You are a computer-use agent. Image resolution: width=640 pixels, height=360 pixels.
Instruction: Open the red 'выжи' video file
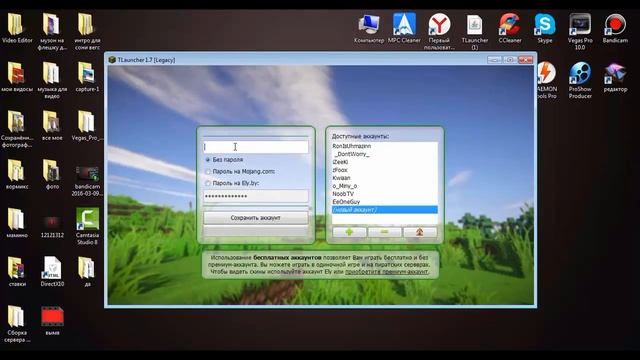[x=52, y=321]
